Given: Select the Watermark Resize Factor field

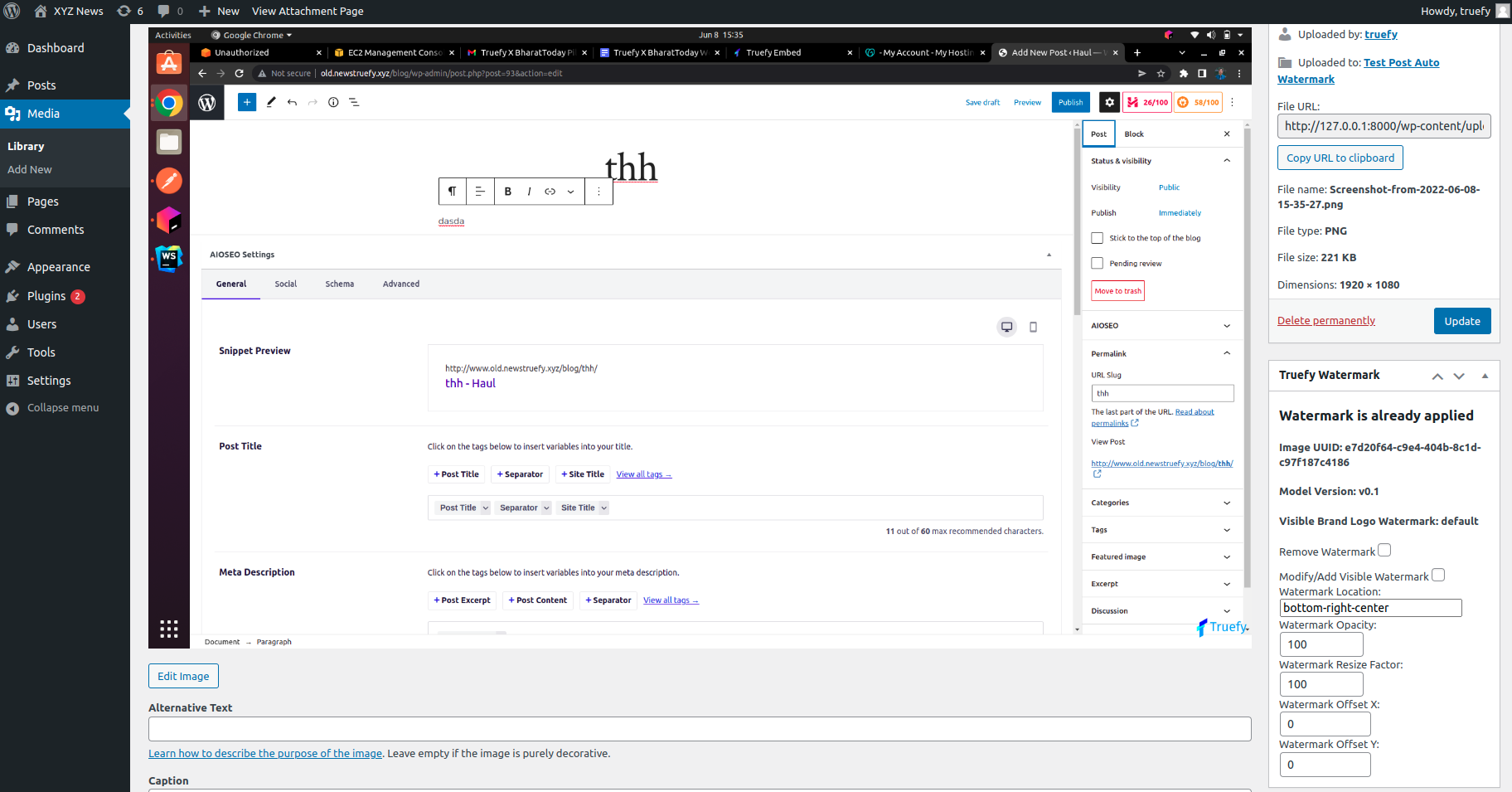Looking at the screenshot, I should pyautogui.click(x=1321, y=684).
